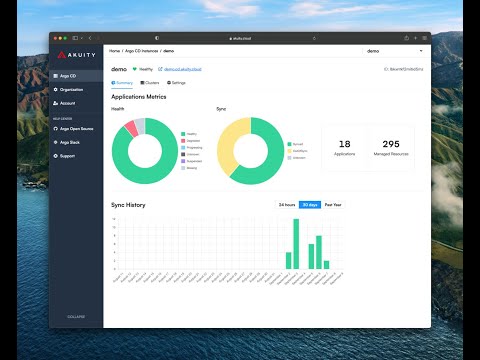
Task: Open the demo instance selector dropdown
Action: pos(394,51)
